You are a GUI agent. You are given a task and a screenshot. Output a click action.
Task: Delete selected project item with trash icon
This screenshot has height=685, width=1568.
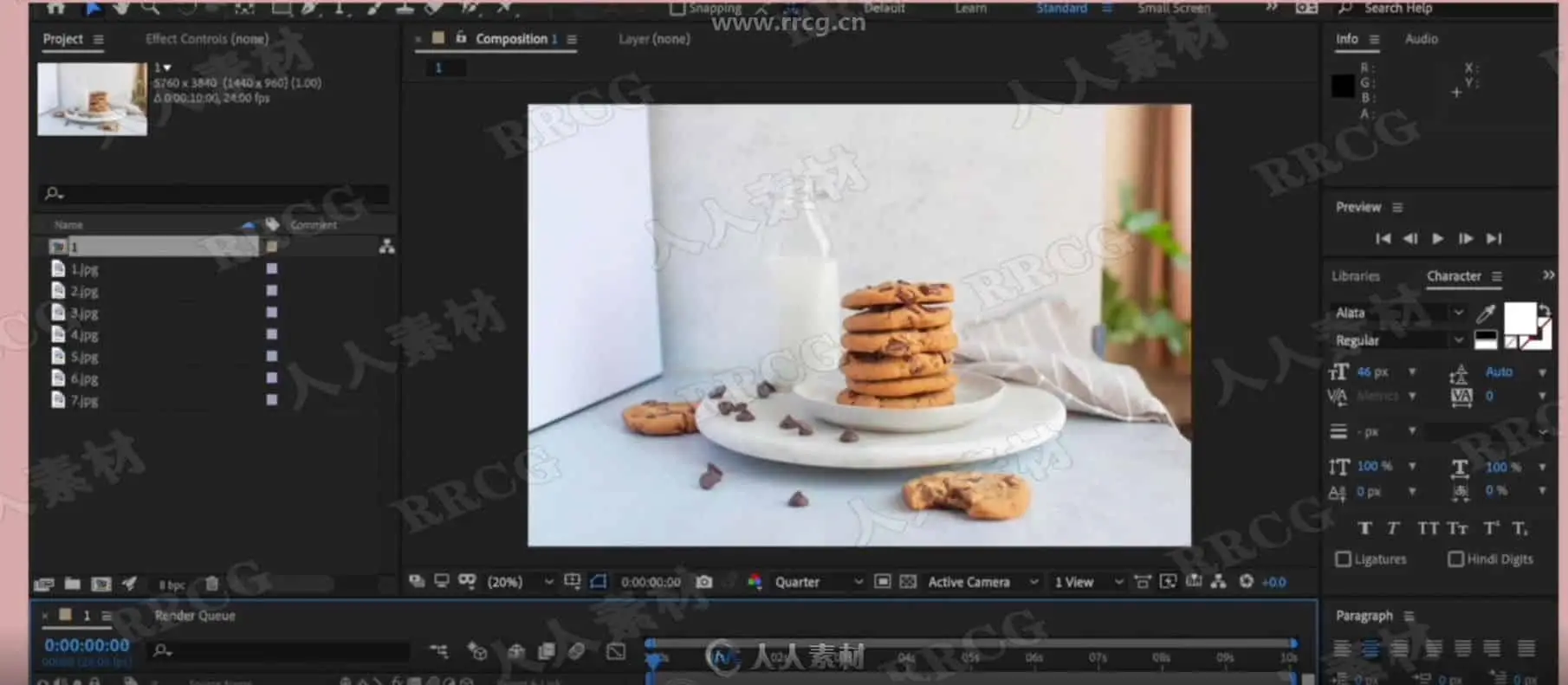point(212,584)
